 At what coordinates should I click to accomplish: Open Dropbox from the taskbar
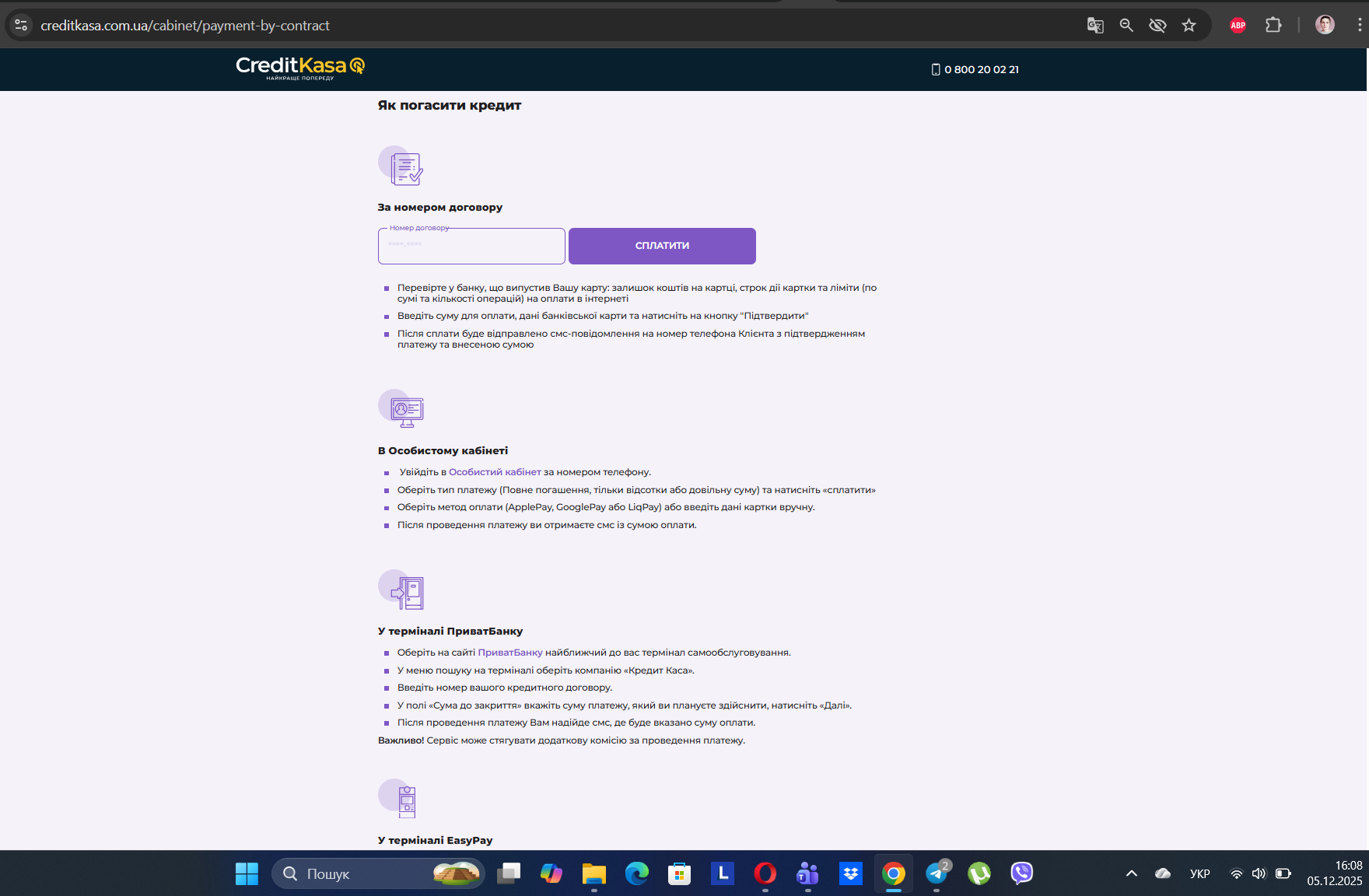click(x=851, y=873)
